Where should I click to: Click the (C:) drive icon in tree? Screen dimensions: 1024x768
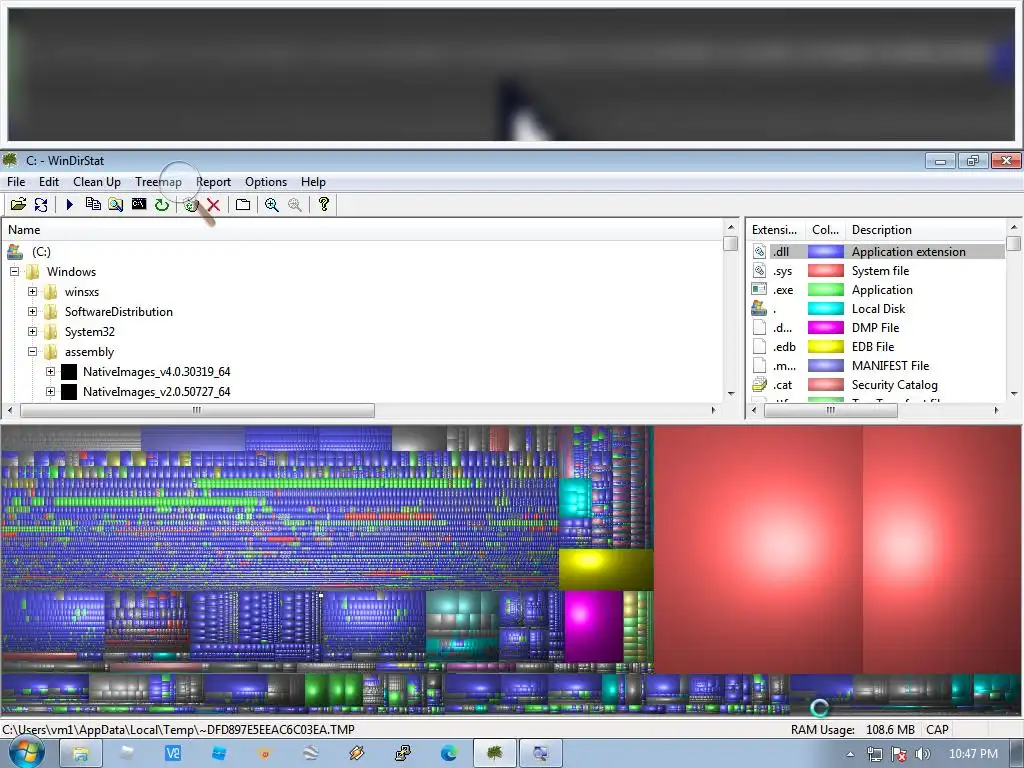tap(15, 251)
